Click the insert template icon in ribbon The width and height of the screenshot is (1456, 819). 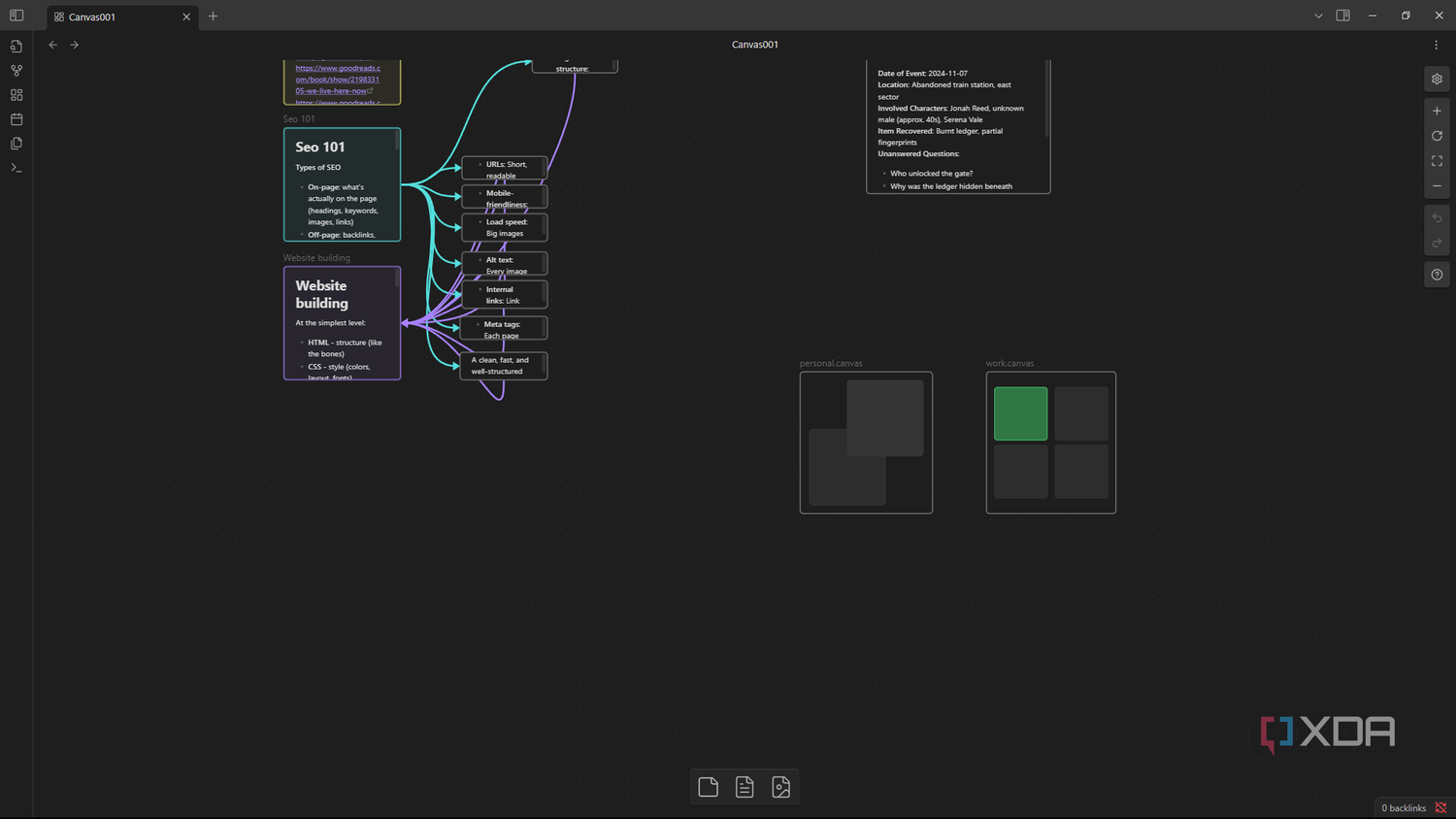pos(17,144)
